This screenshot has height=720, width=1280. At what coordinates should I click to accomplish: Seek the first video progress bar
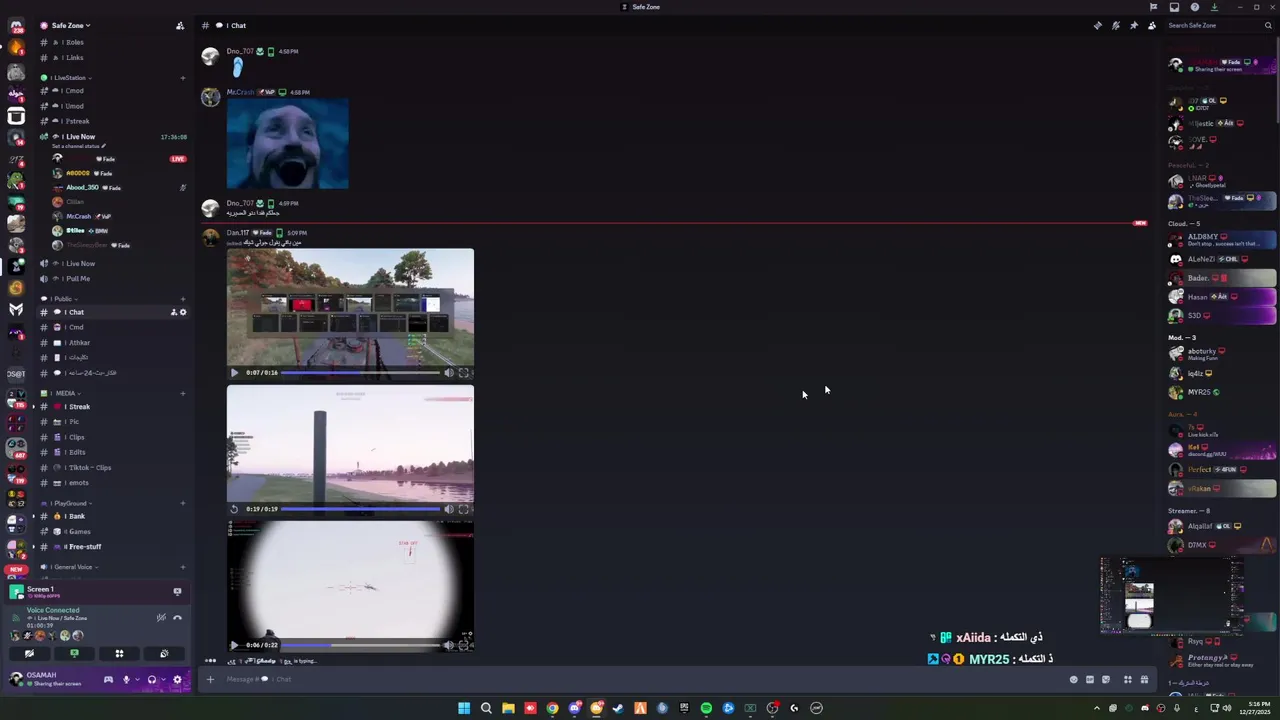(360, 373)
